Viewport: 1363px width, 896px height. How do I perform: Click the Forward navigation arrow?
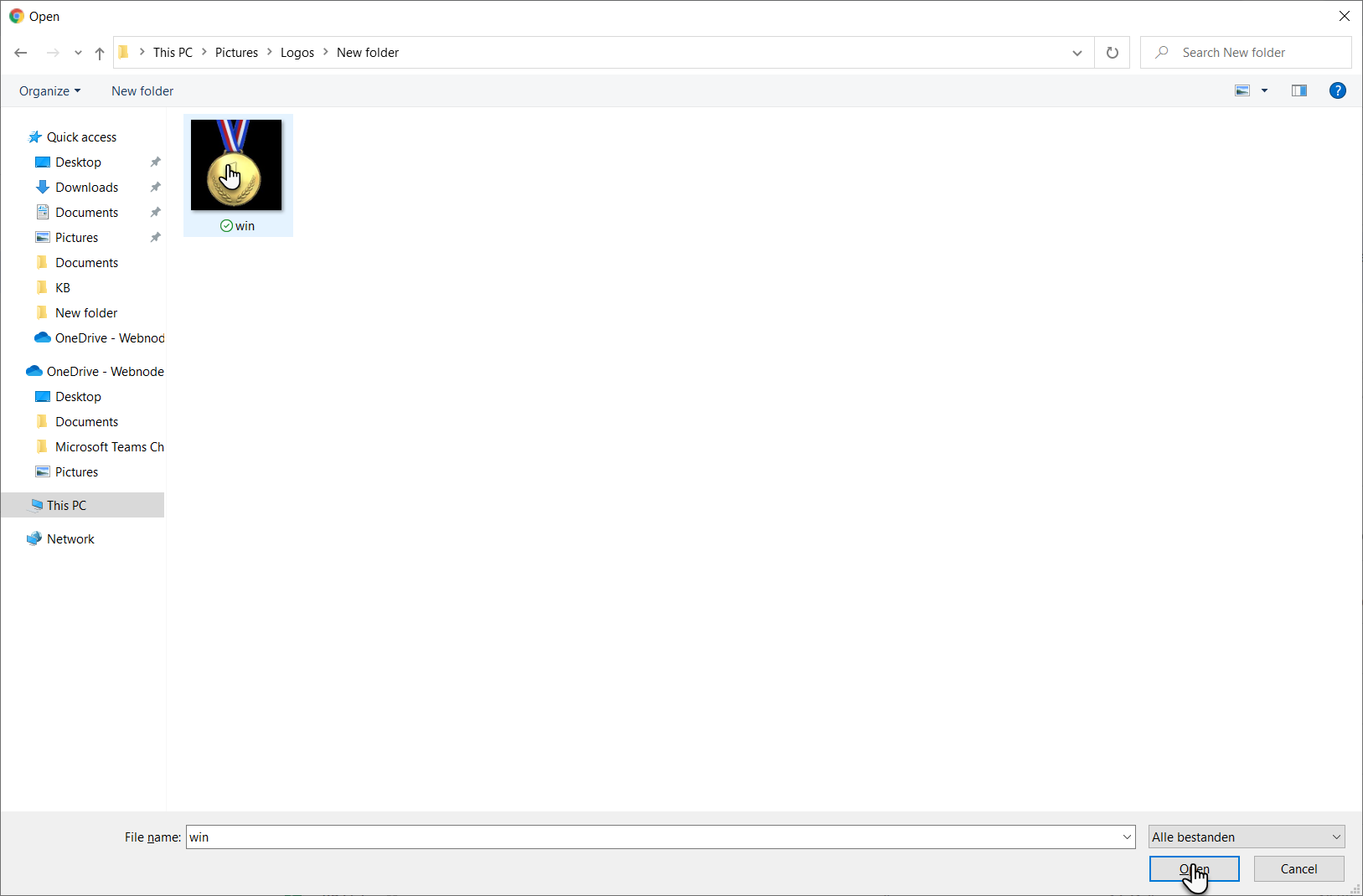pos(53,53)
